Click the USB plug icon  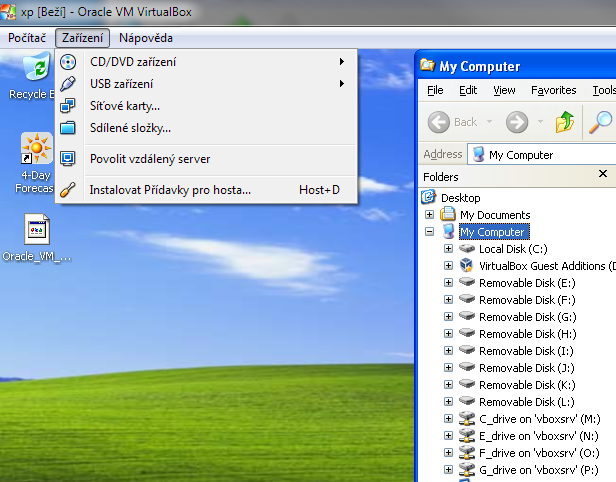pyautogui.click(x=68, y=84)
